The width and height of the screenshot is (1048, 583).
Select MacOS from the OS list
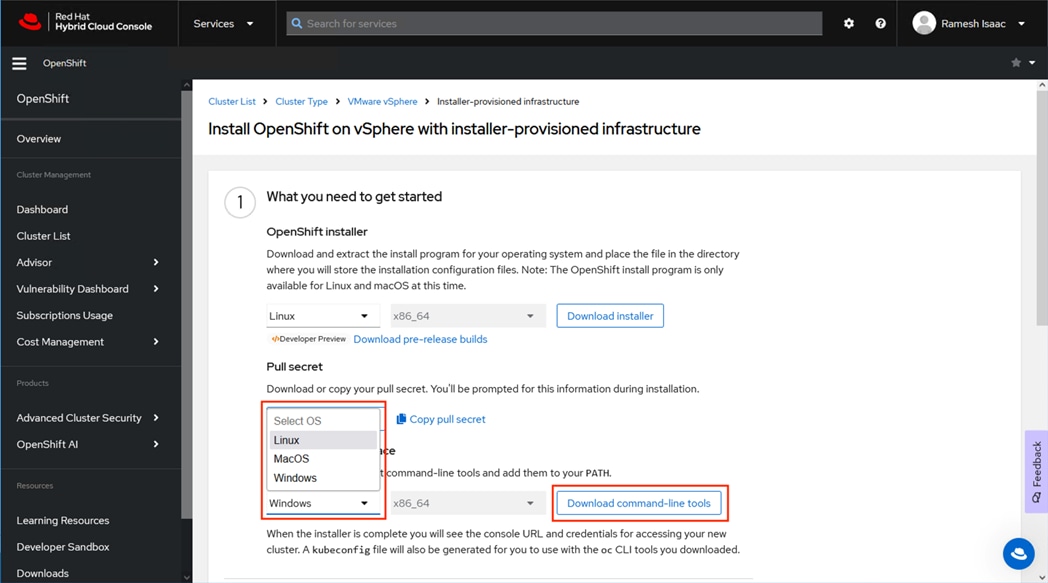coord(292,459)
